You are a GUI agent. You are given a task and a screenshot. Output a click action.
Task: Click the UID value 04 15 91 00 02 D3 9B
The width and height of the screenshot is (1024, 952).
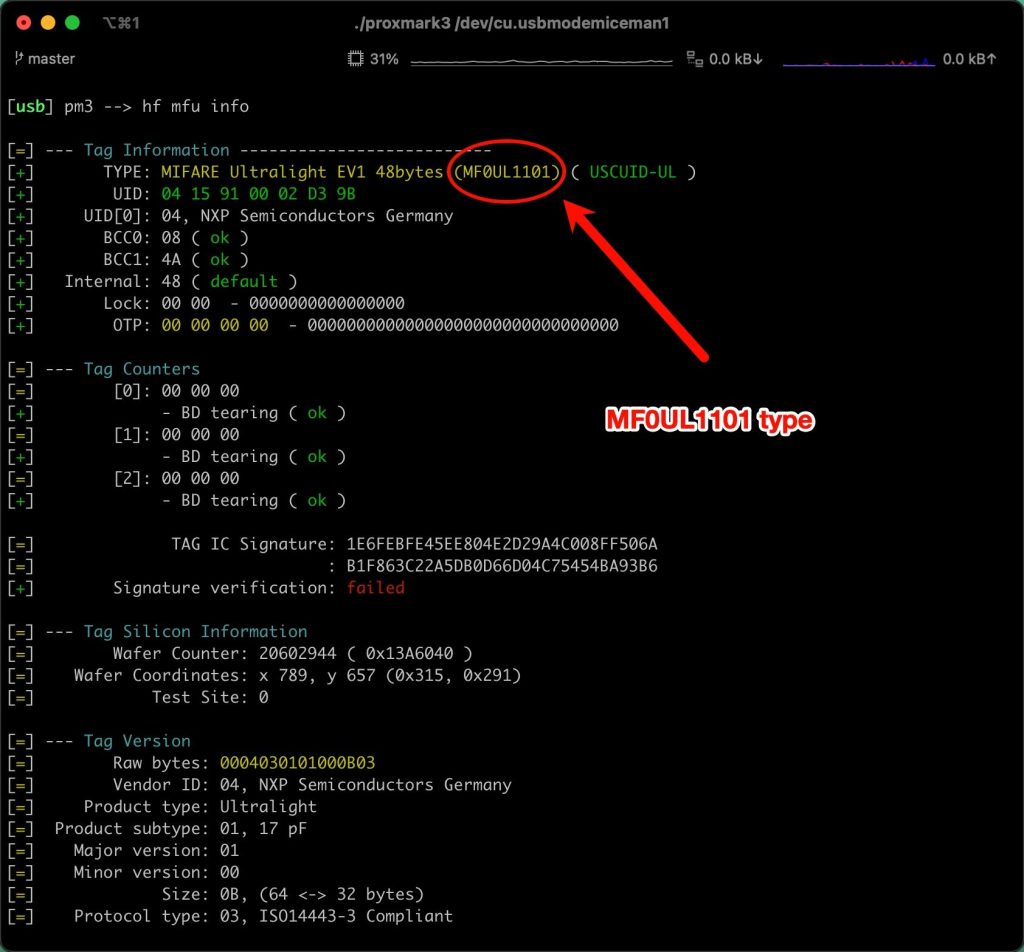pos(259,194)
